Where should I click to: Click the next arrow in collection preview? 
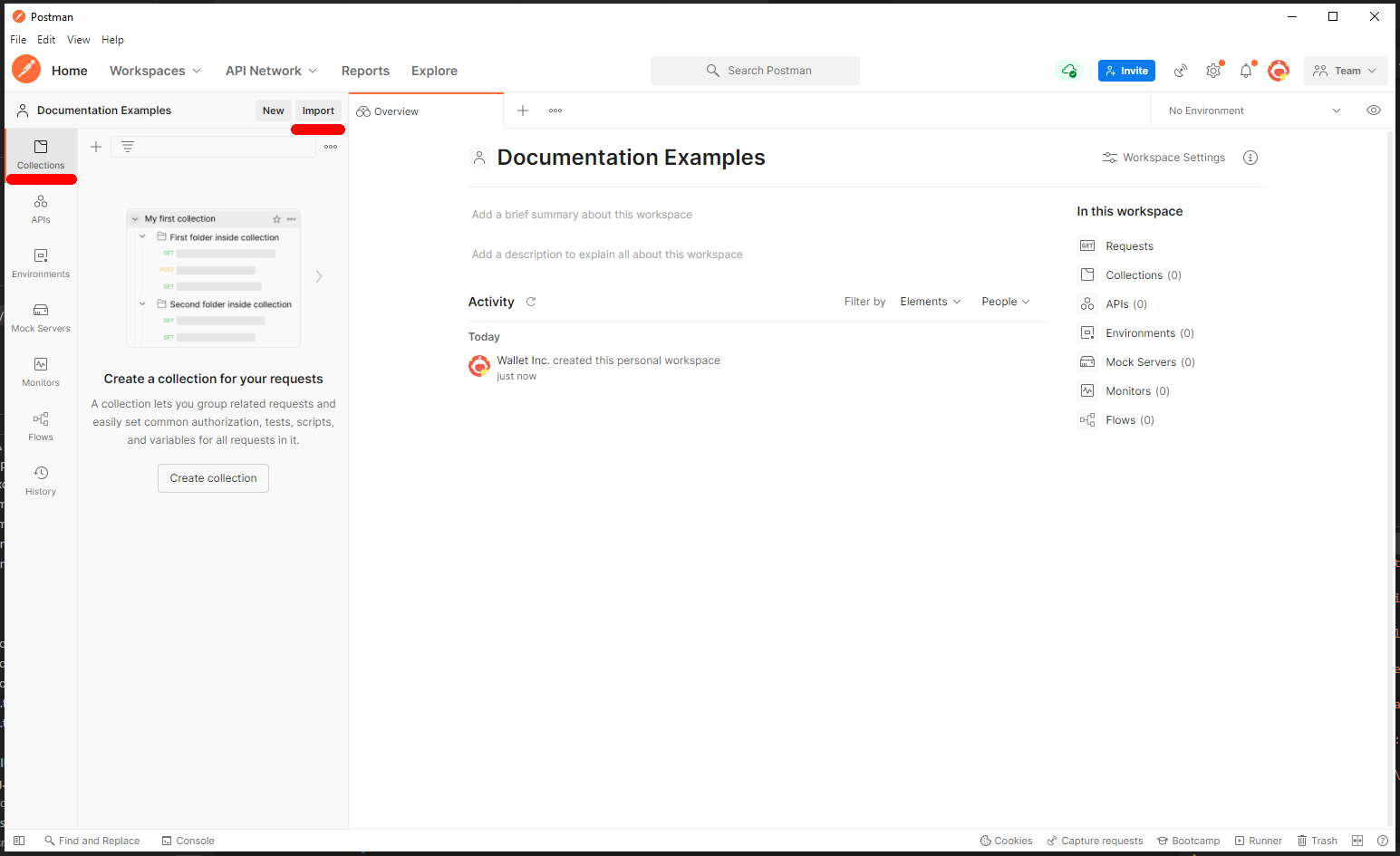pyautogui.click(x=319, y=276)
